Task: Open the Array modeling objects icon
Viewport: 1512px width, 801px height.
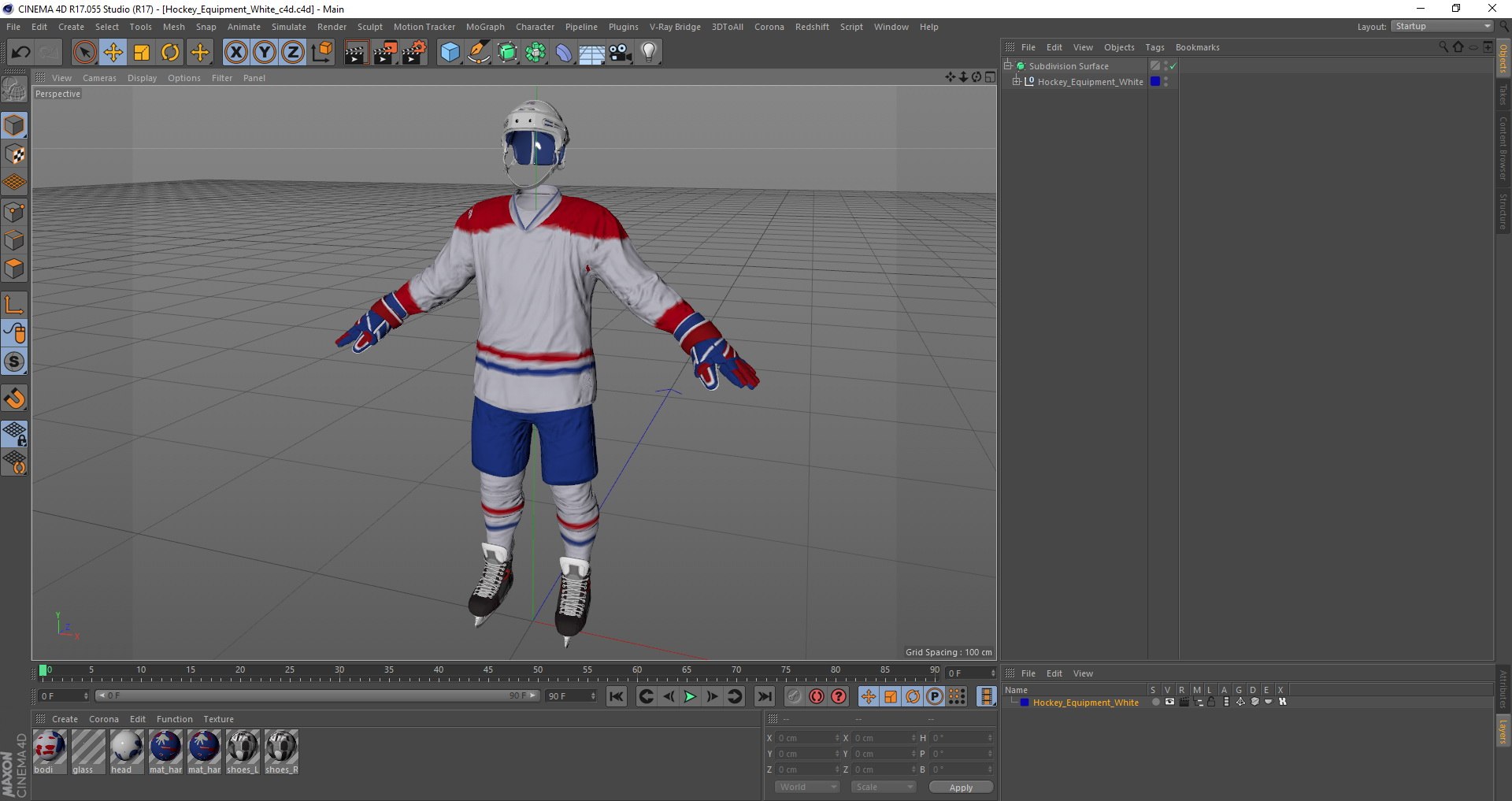Action: pyautogui.click(x=536, y=53)
